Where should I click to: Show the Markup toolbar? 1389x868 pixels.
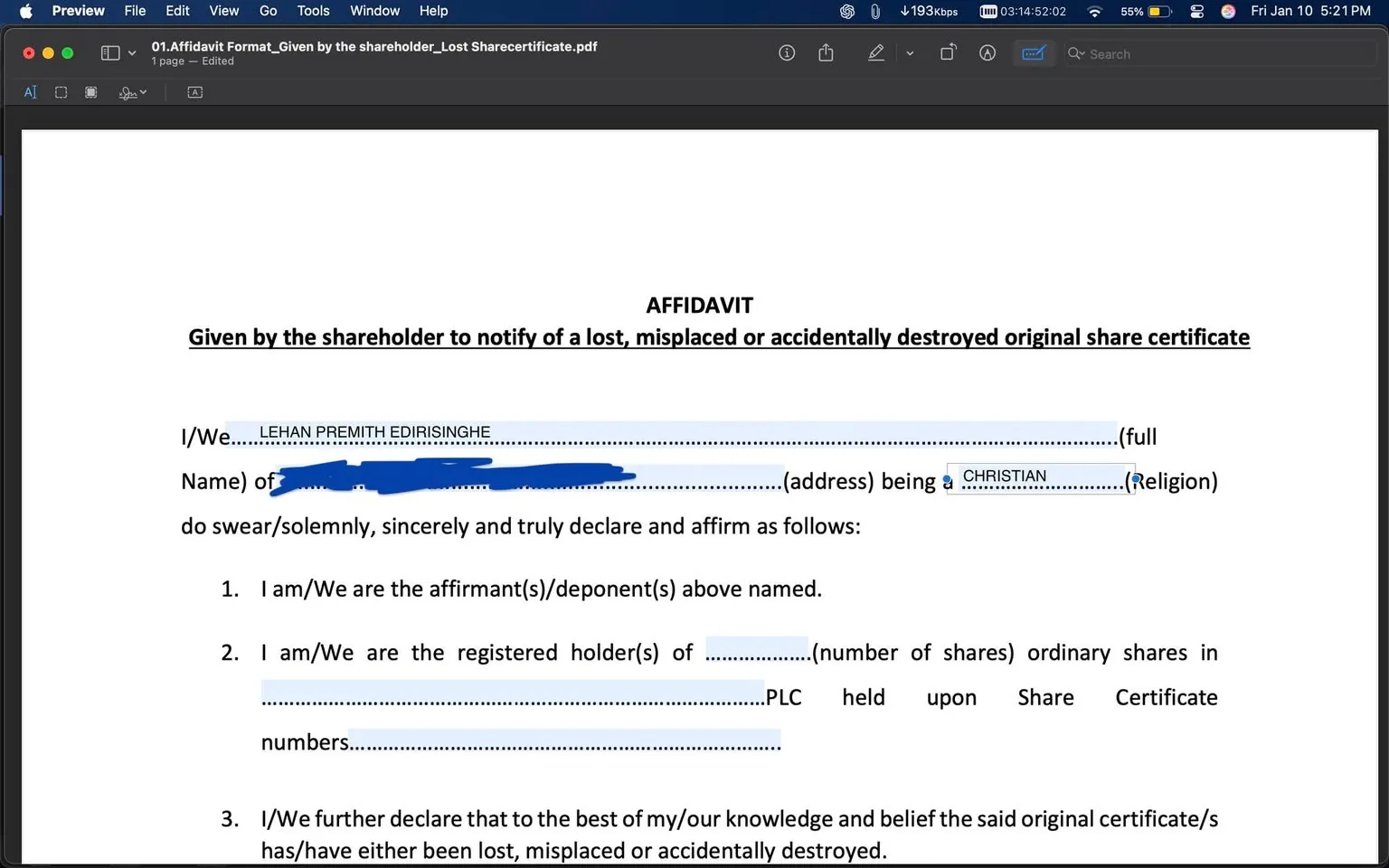coord(987,52)
